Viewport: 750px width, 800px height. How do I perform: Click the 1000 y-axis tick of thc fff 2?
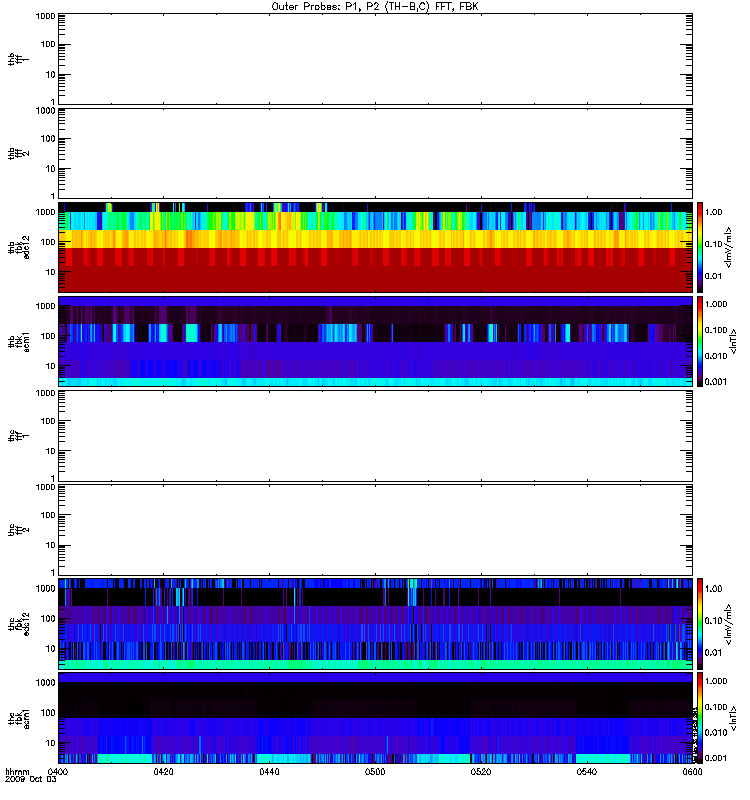point(45,487)
